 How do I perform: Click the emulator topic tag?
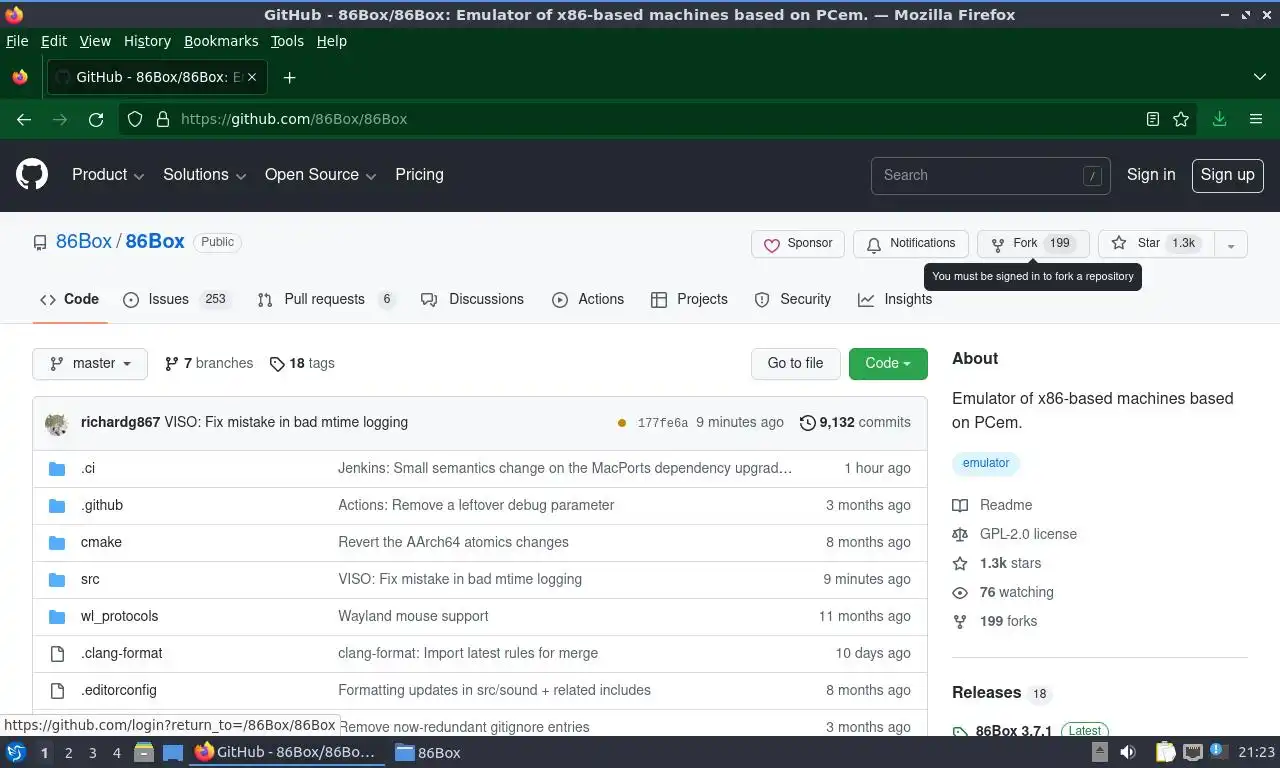click(x=986, y=463)
